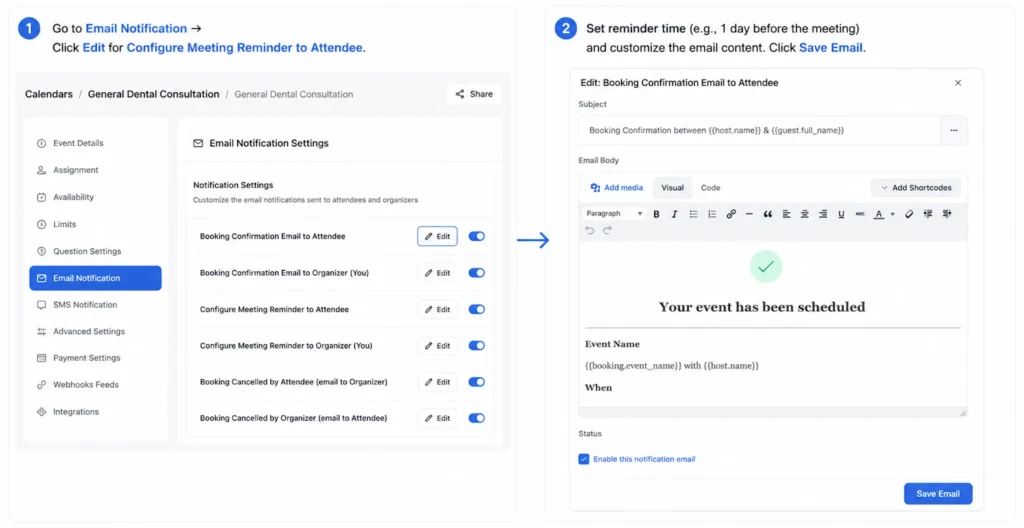Edit Booking Confirmation Email to Attendee

point(438,237)
